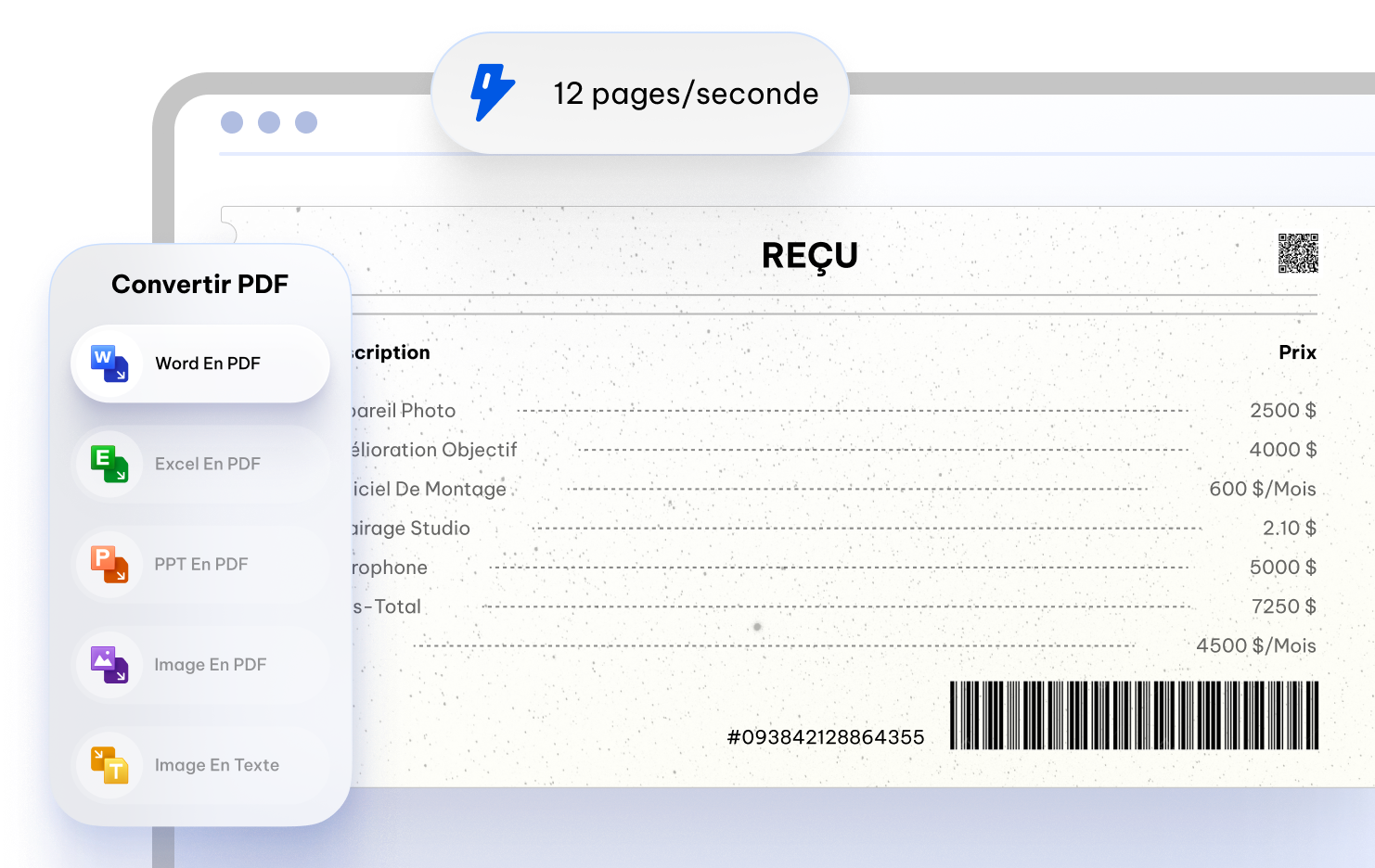Screen dimensions: 1375x868
Task: Select the Word En PDF option
Action: click(x=200, y=364)
